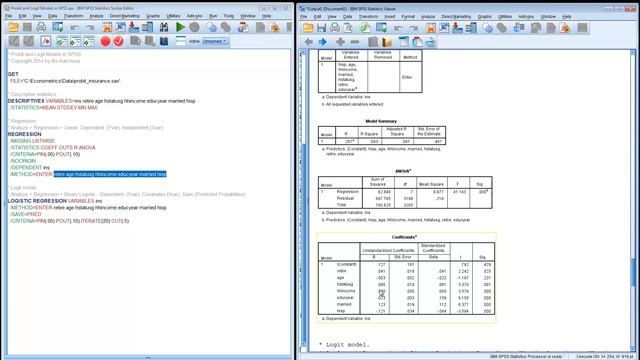Click the Go to Data icon in the Viewer
The image size is (640, 360).
point(431,28)
